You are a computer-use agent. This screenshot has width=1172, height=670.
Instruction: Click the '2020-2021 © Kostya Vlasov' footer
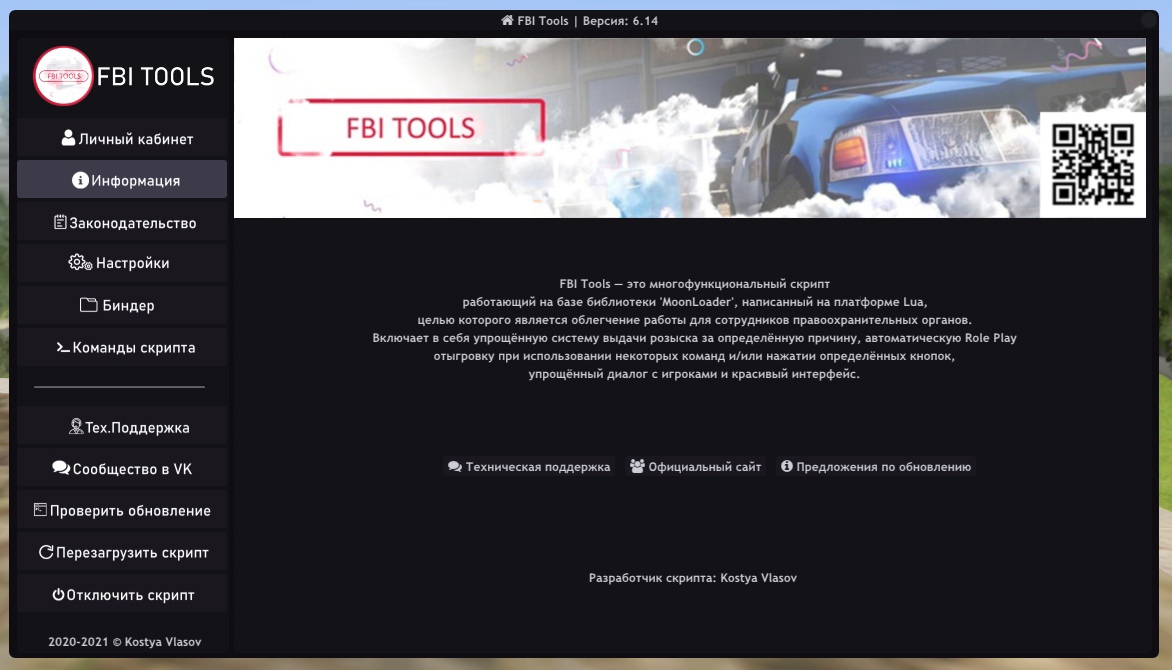pos(125,642)
